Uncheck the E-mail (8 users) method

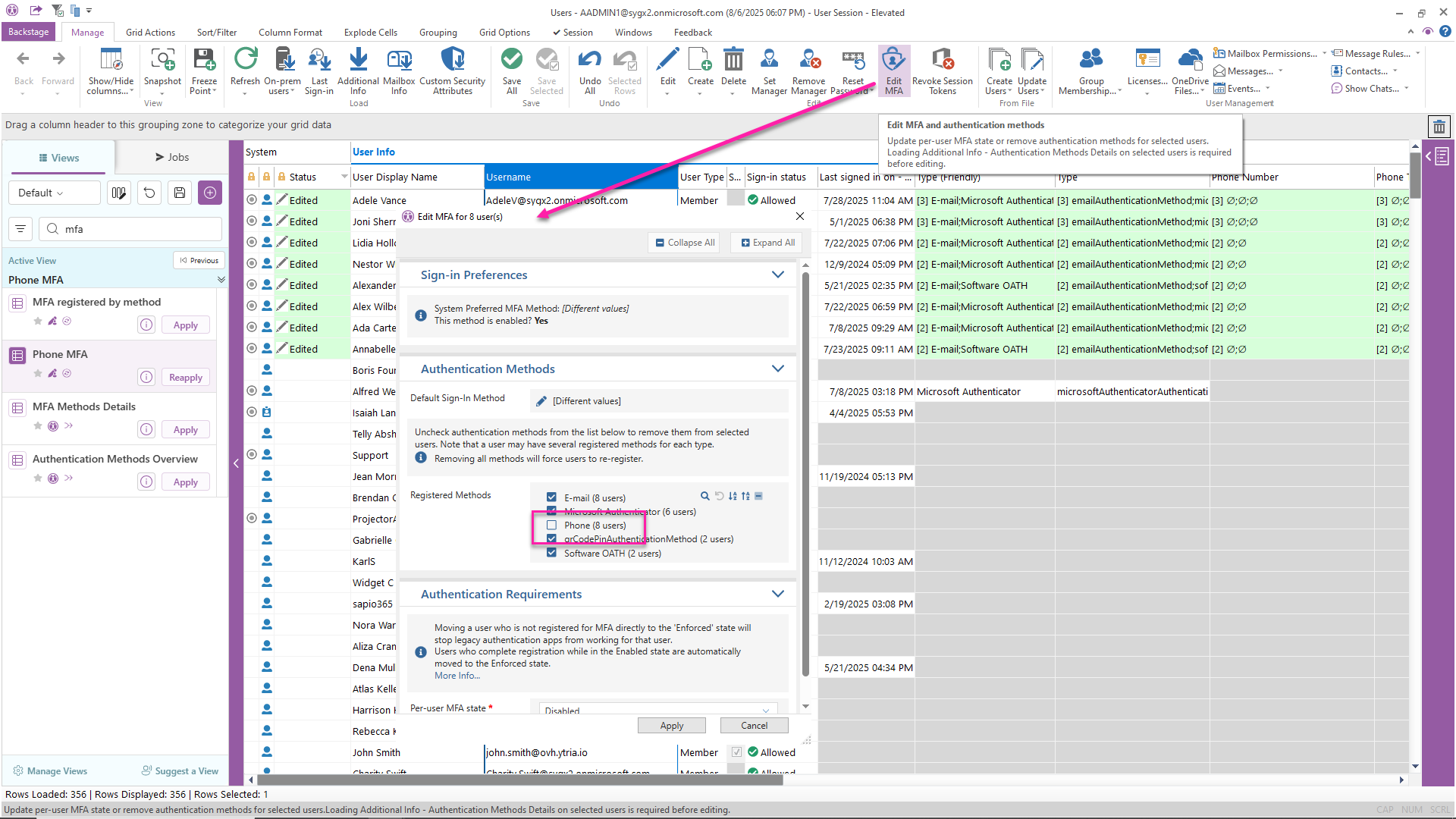[551, 497]
